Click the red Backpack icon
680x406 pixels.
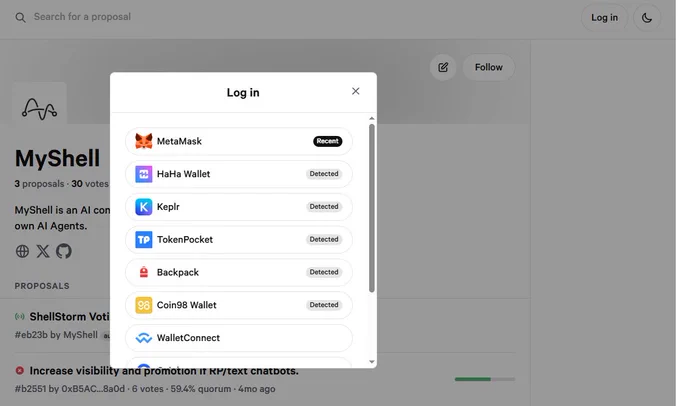click(144, 272)
